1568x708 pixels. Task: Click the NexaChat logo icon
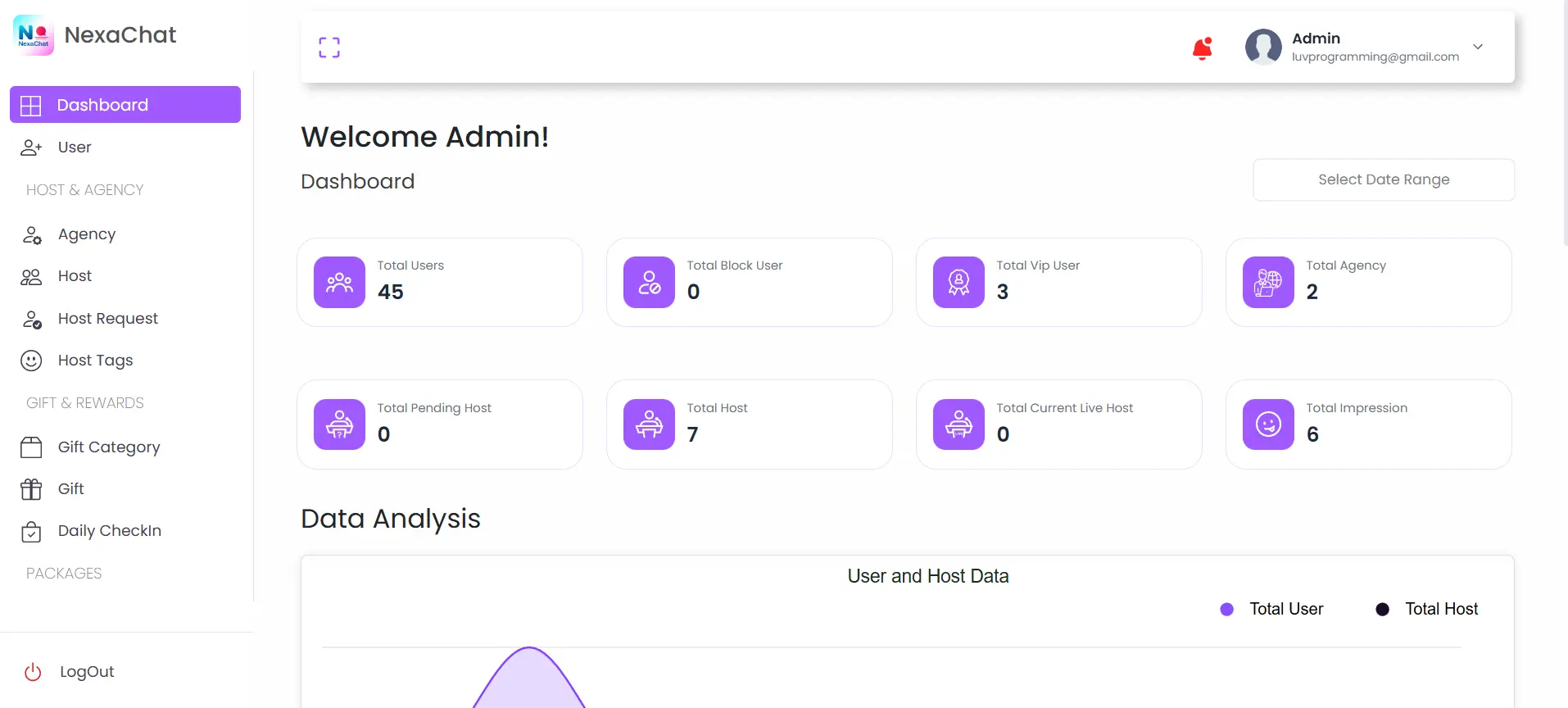(34, 35)
